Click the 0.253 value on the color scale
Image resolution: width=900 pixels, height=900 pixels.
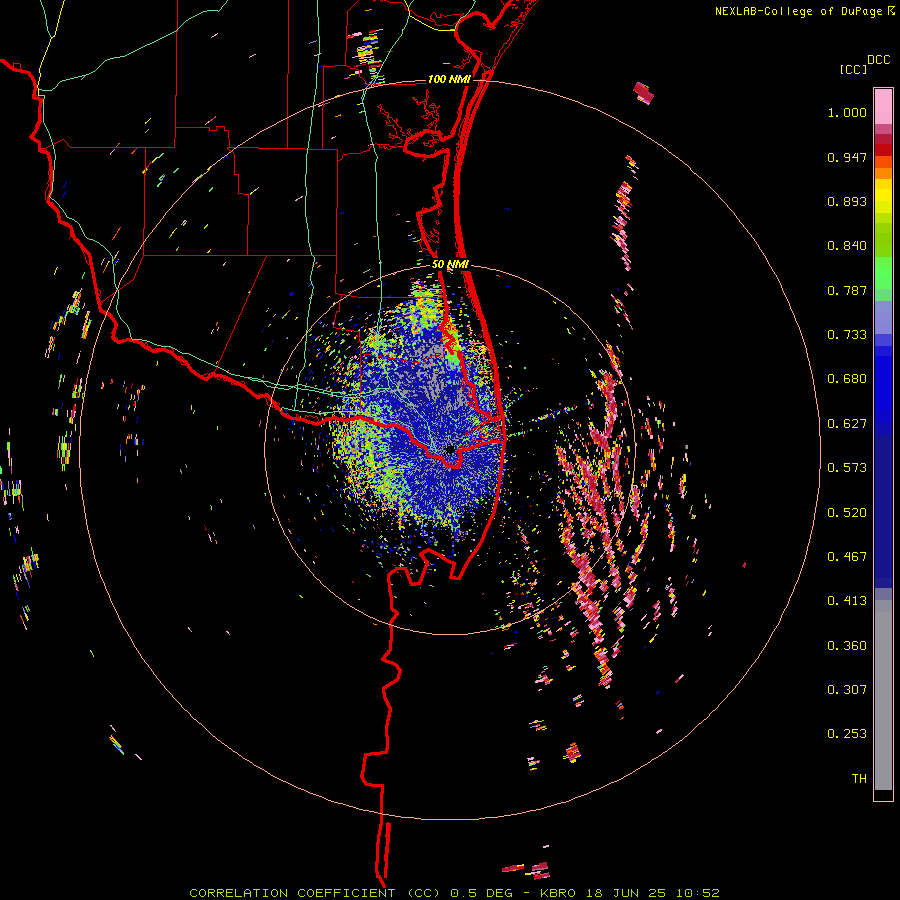[847, 734]
